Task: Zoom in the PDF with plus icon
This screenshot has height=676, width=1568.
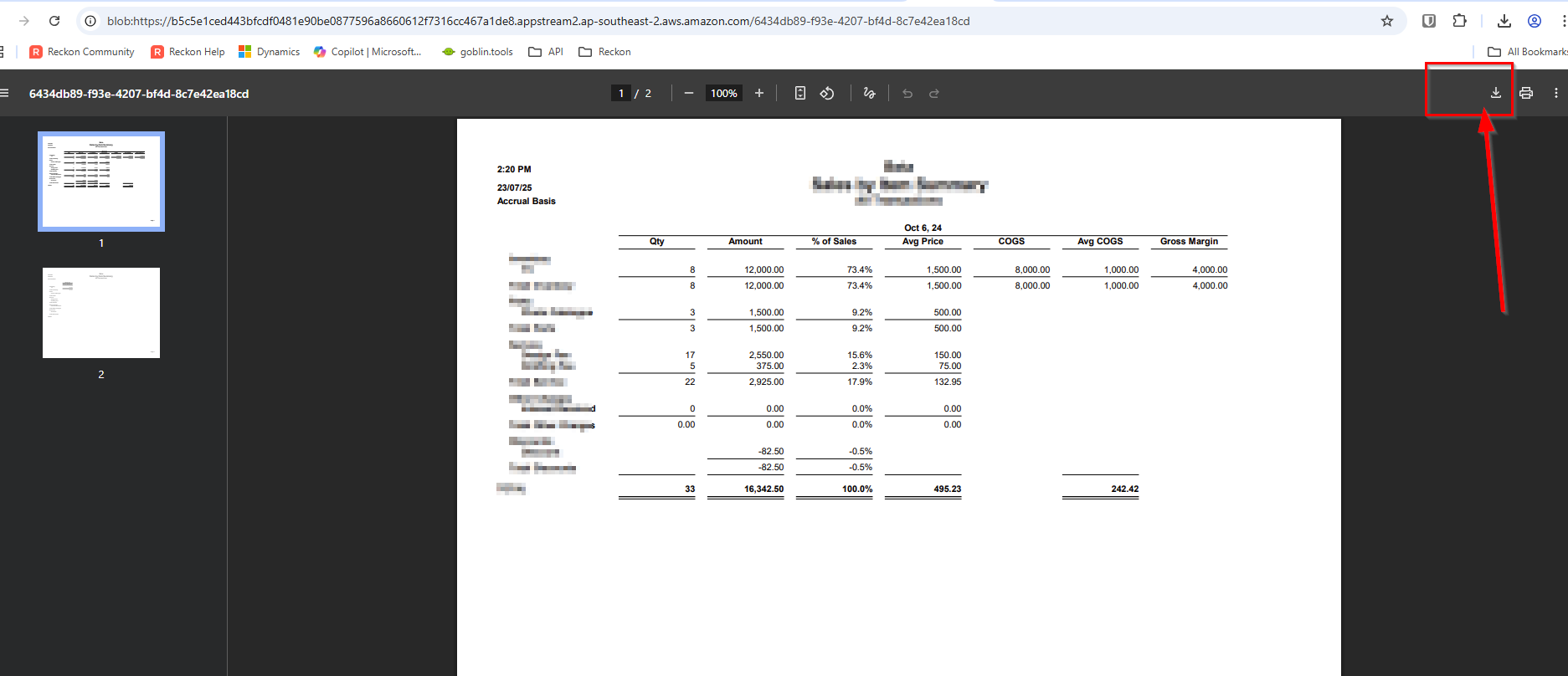Action: (x=759, y=93)
